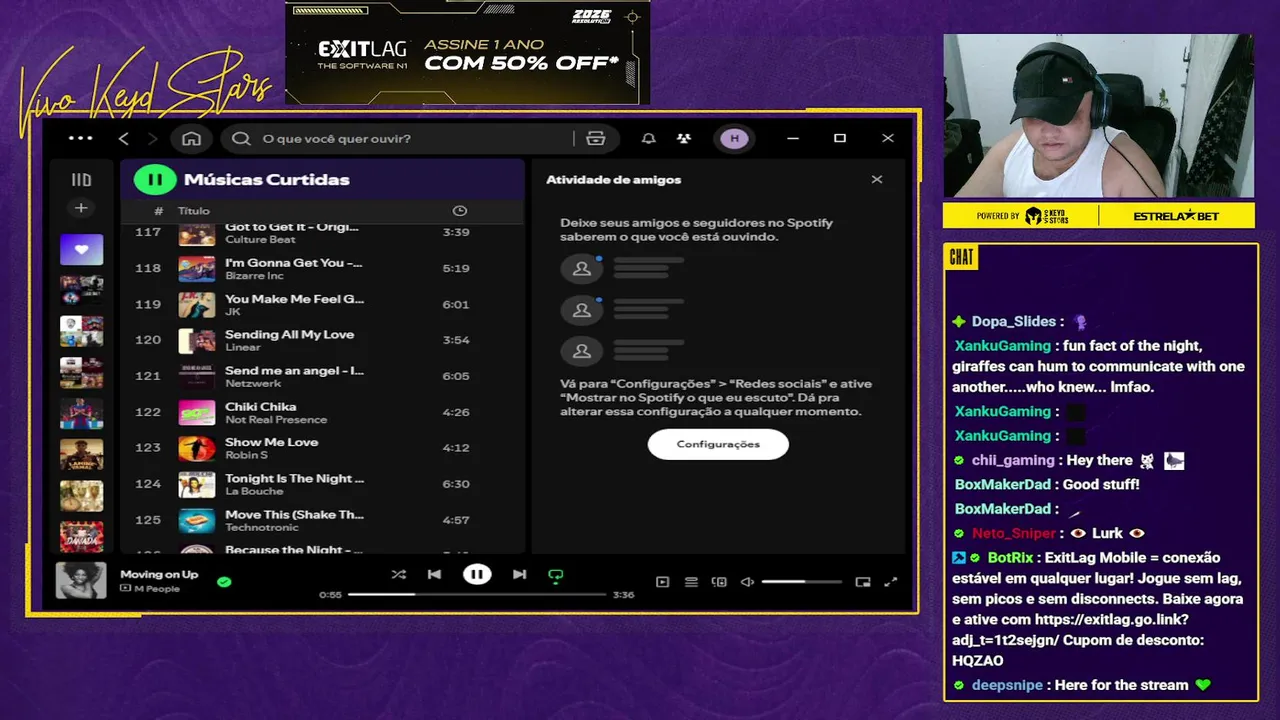The height and width of the screenshot is (720, 1280).
Task: Toggle friend activity icon in top bar
Action: pyautogui.click(x=683, y=138)
